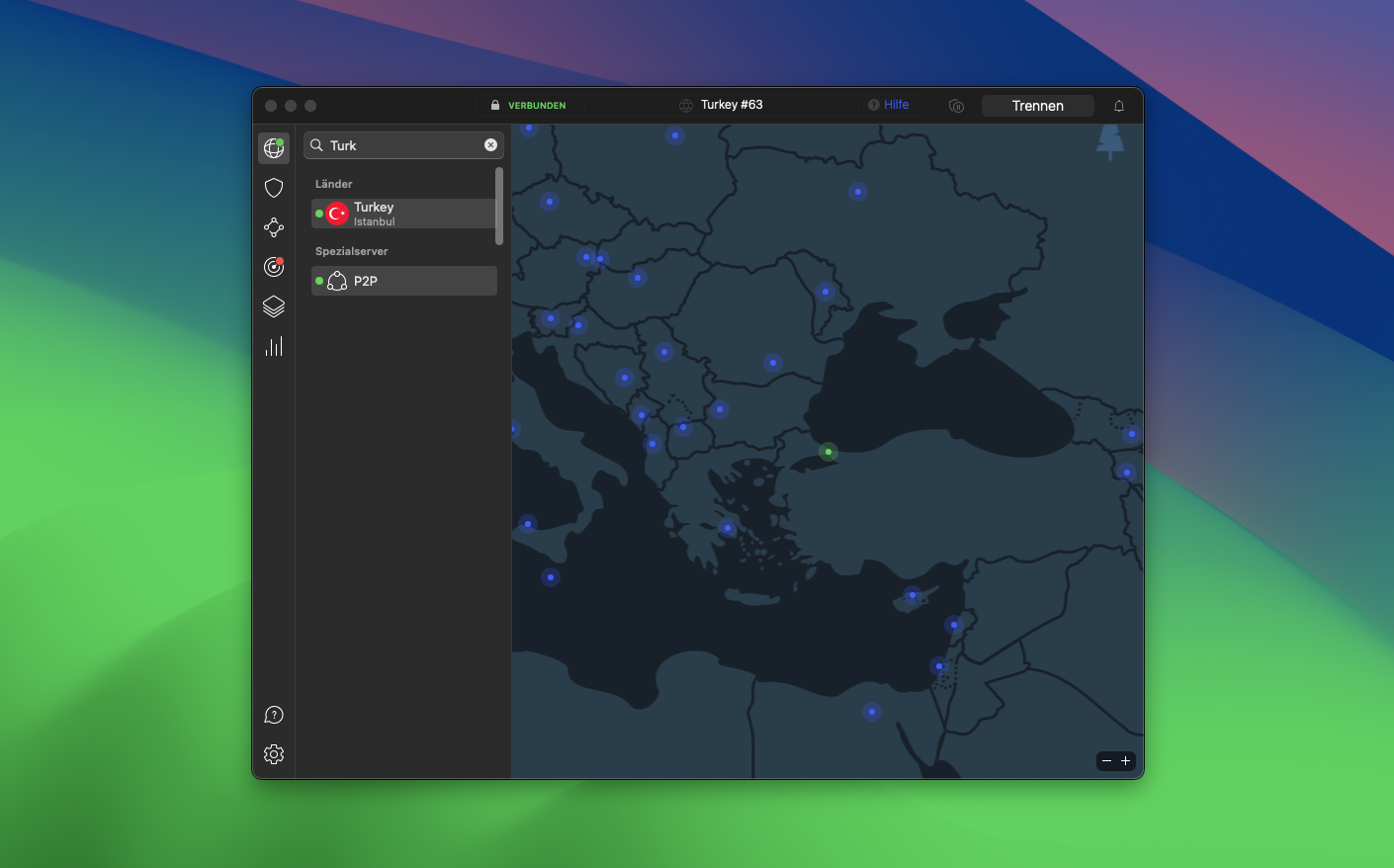The width and height of the screenshot is (1394, 868).
Task: Clear the search field with the X icon
Action: [490, 145]
